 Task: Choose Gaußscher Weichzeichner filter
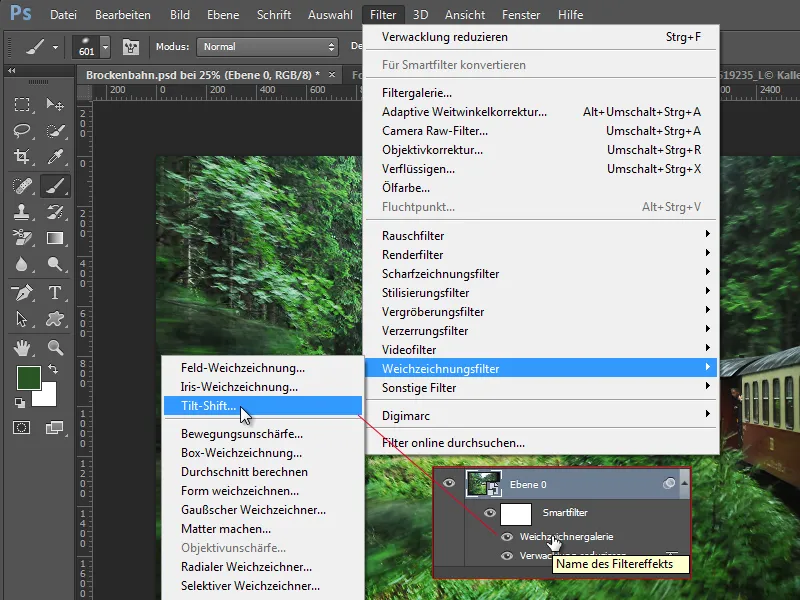(x=263, y=510)
